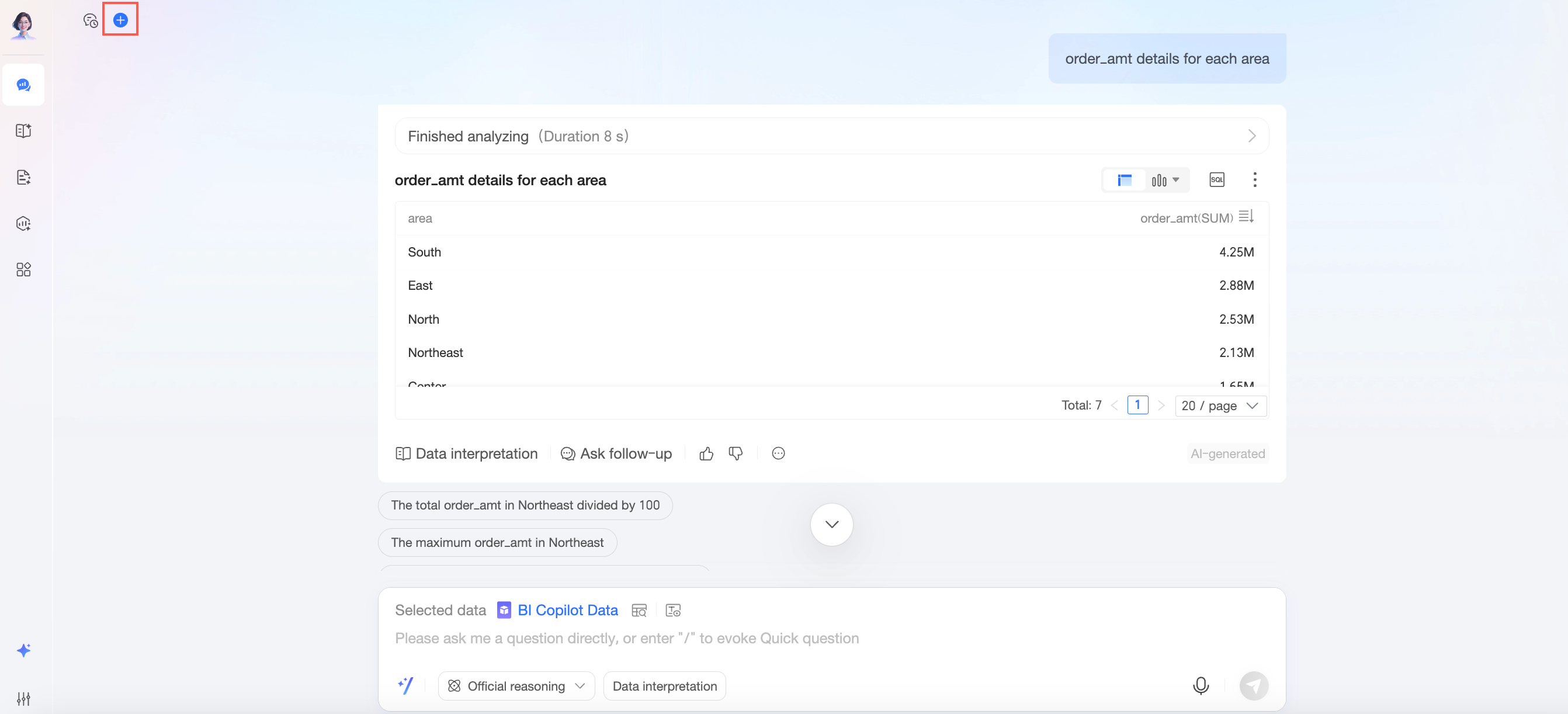Screen dimensions: 1568x714
Task: Switch to table view toggle
Action: click(1124, 180)
